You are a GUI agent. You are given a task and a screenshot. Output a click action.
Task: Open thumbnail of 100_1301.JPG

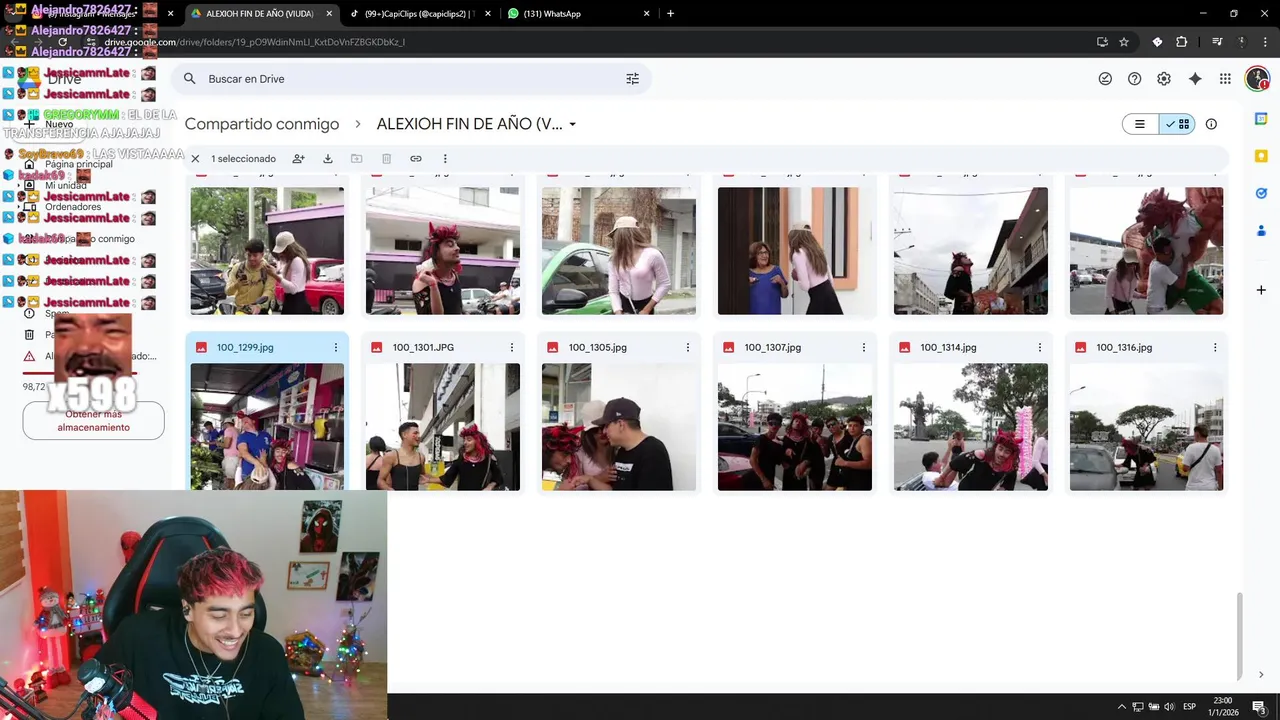tap(443, 427)
